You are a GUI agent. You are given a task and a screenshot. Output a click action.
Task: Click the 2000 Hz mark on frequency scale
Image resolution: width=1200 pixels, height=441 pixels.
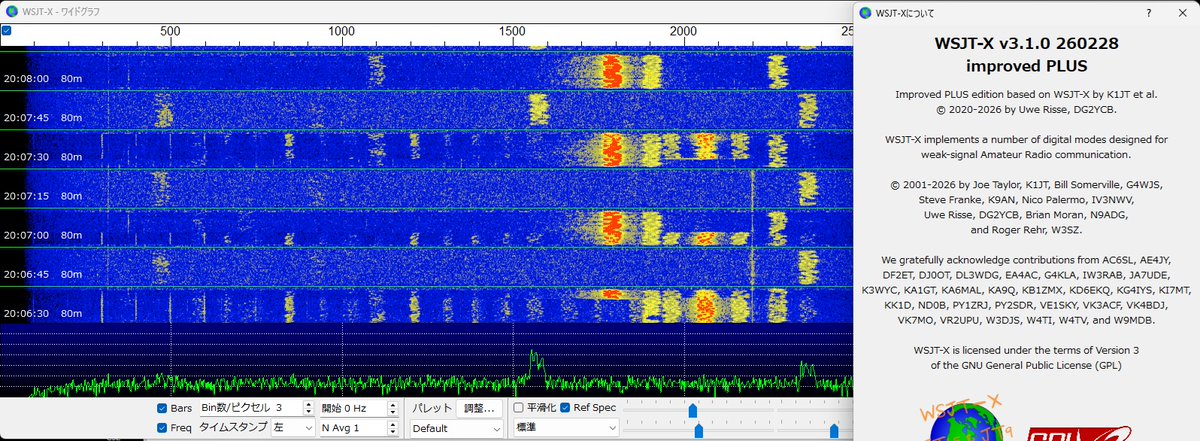[x=683, y=32]
